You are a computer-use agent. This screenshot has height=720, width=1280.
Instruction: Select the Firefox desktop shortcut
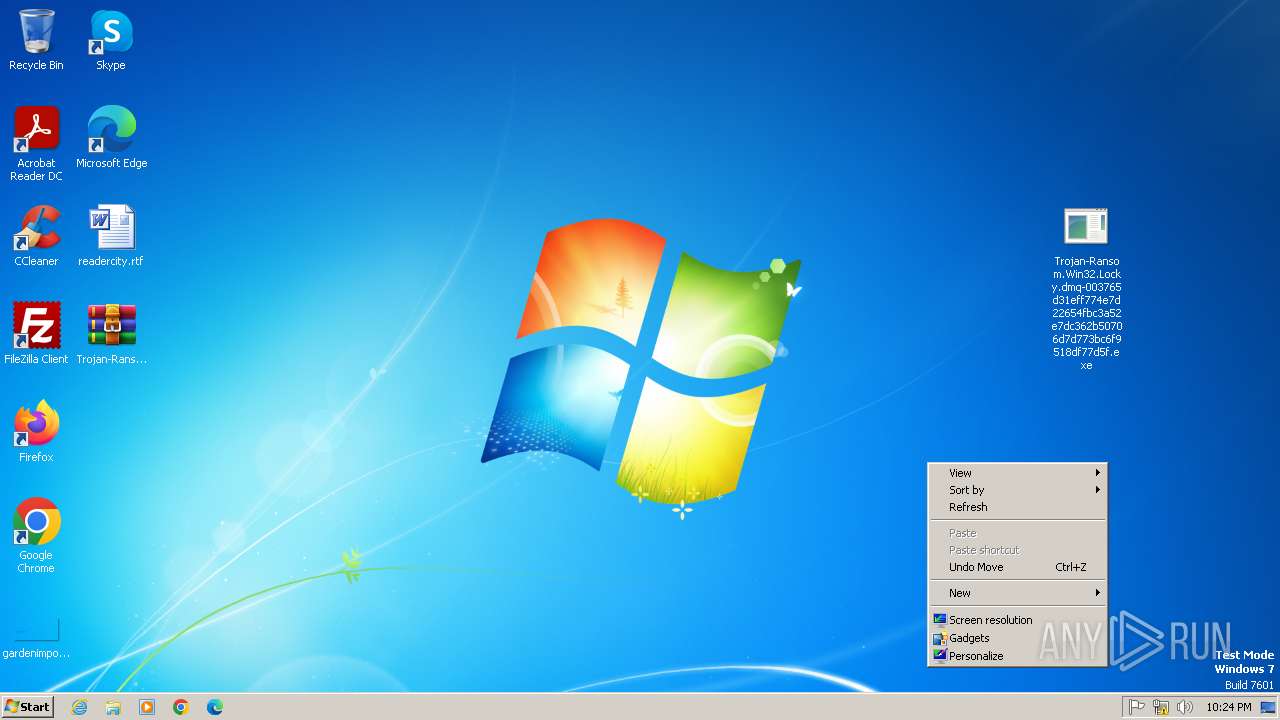coord(36,432)
